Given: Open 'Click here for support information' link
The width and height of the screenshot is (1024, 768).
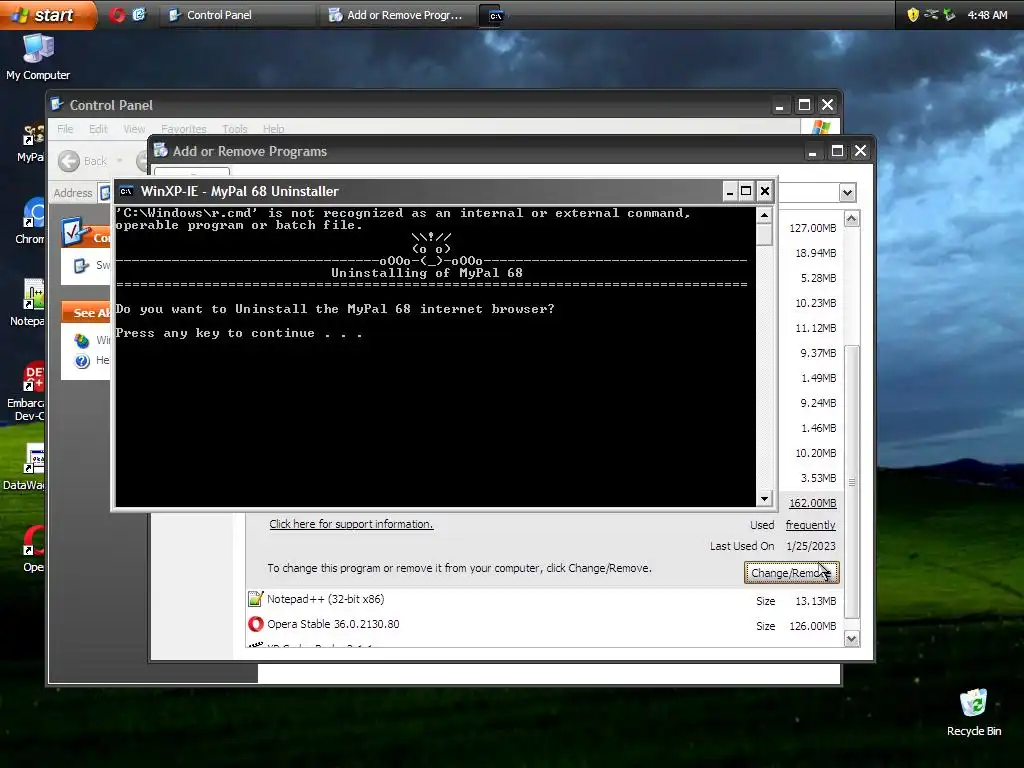Looking at the screenshot, I should click(x=351, y=524).
